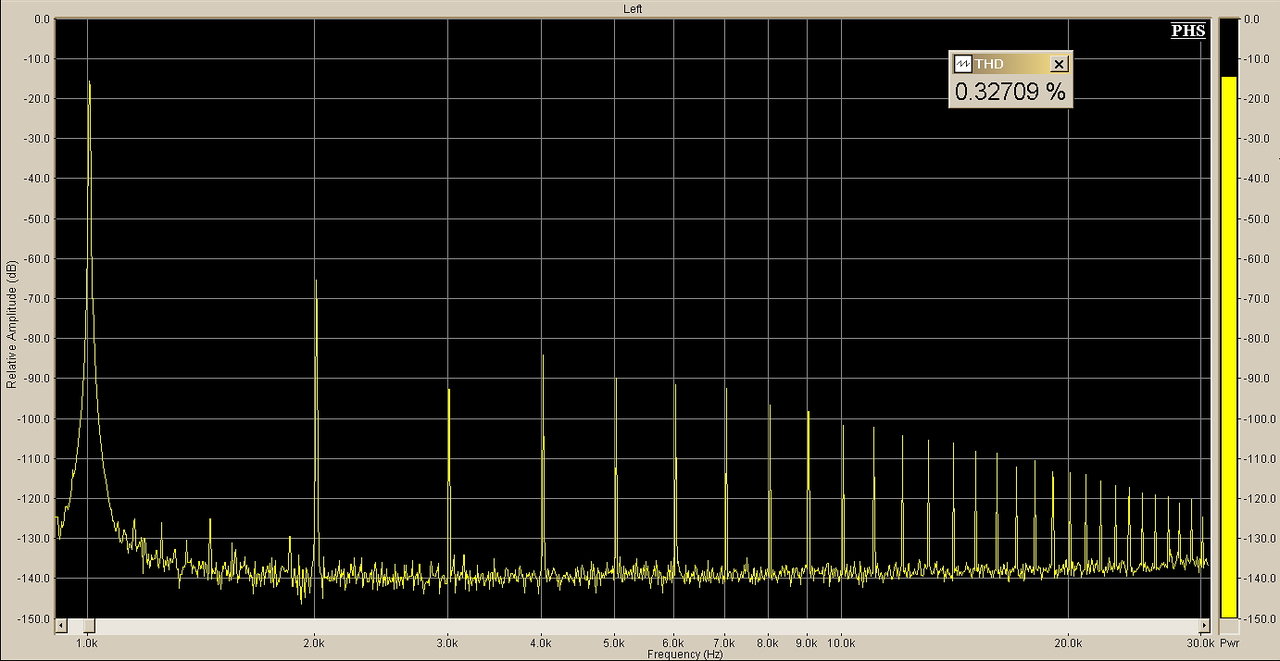Click the PHS button in the plot corner
The width and height of the screenshot is (1280, 661).
click(x=1188, y=31)
